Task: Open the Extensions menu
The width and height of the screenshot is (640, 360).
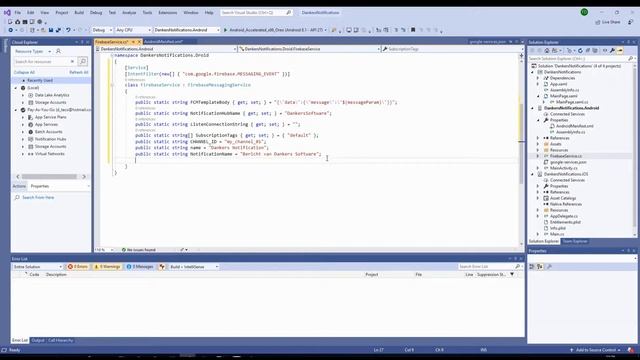Action: (167, 13)
